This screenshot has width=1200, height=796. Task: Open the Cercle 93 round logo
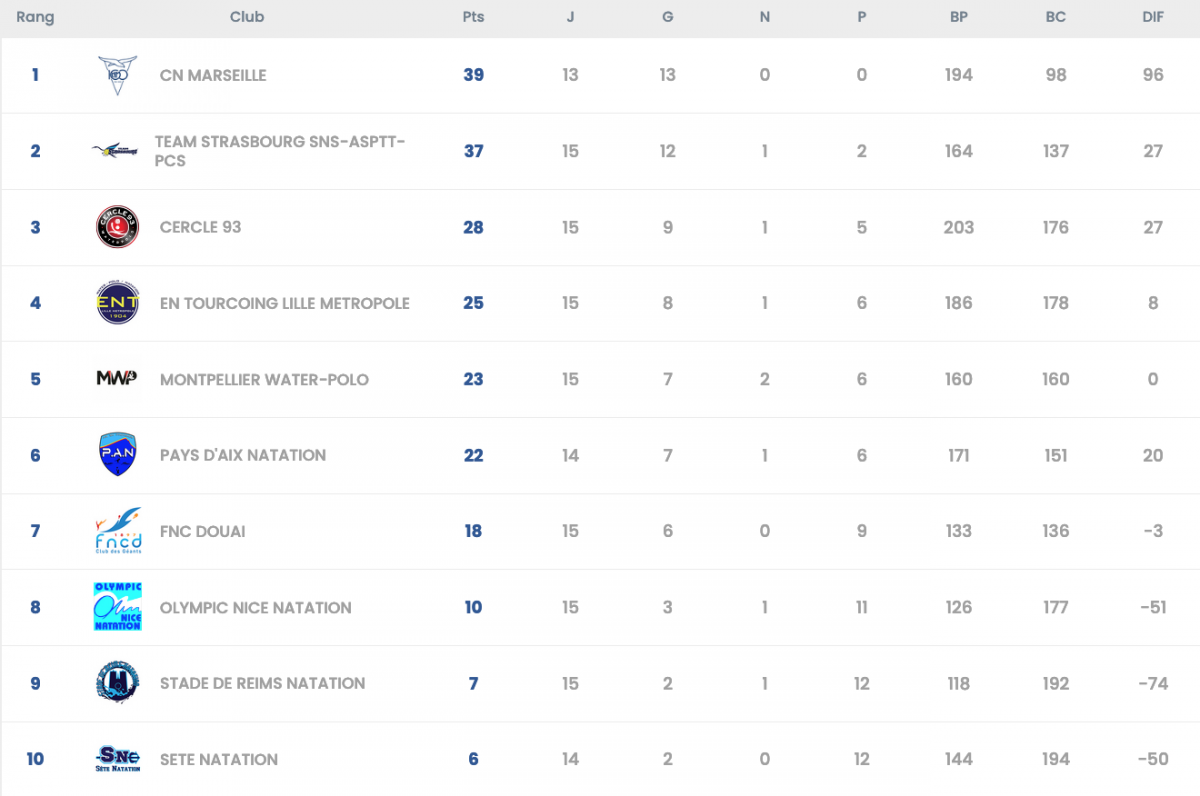pos(117,227)
